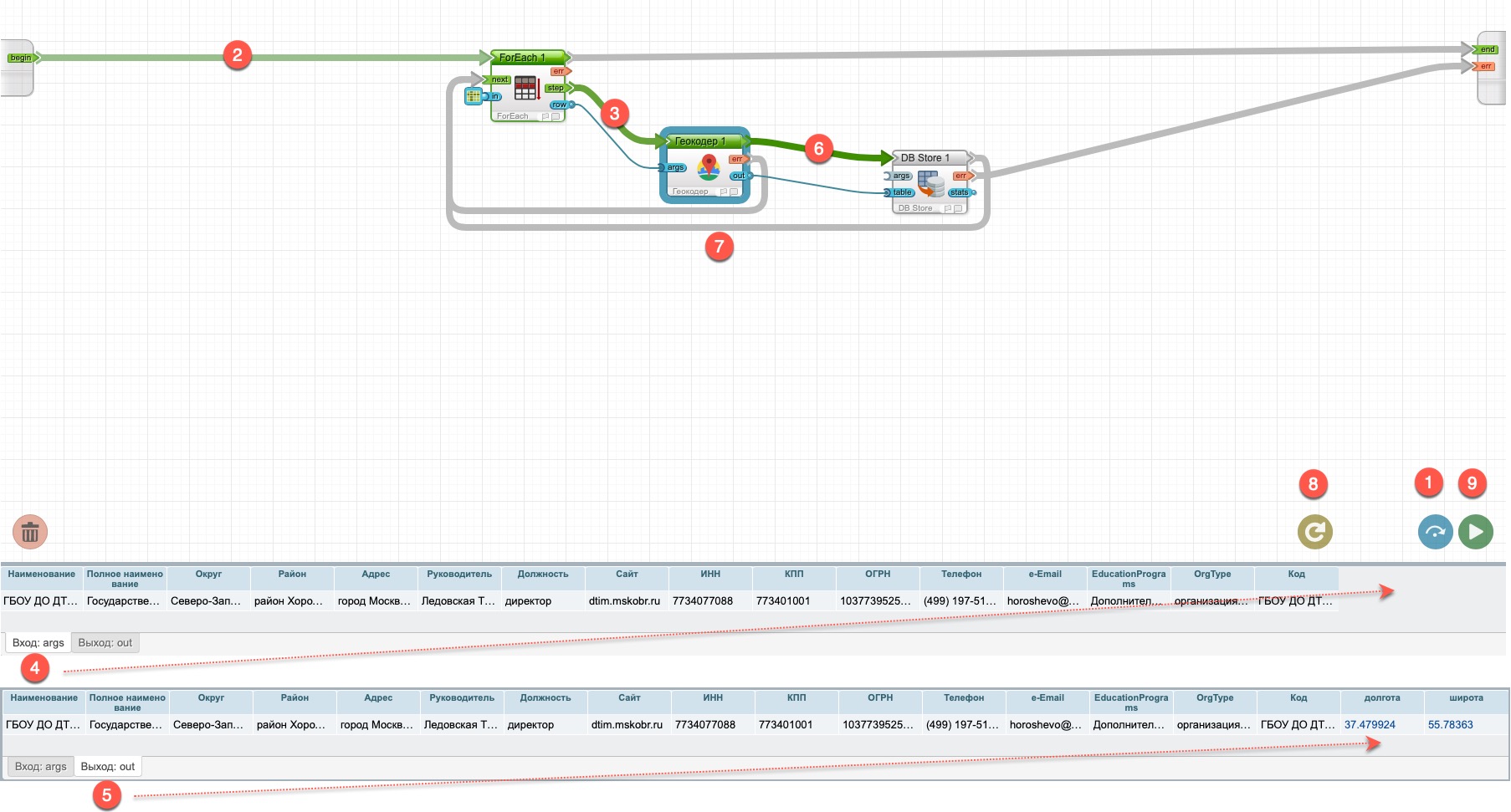This screenshot has height=812, width=1511.
Task: Click the ForEach table loop icon
Action: coord(526,89)
